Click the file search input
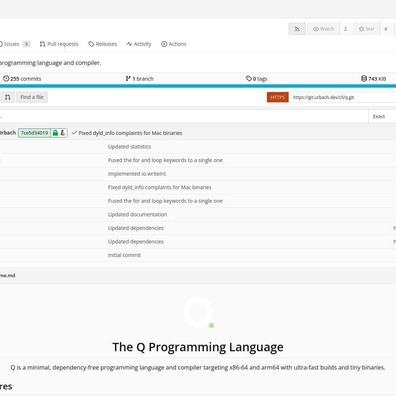The height and width of the screenshot is (396, 396). 184,116
